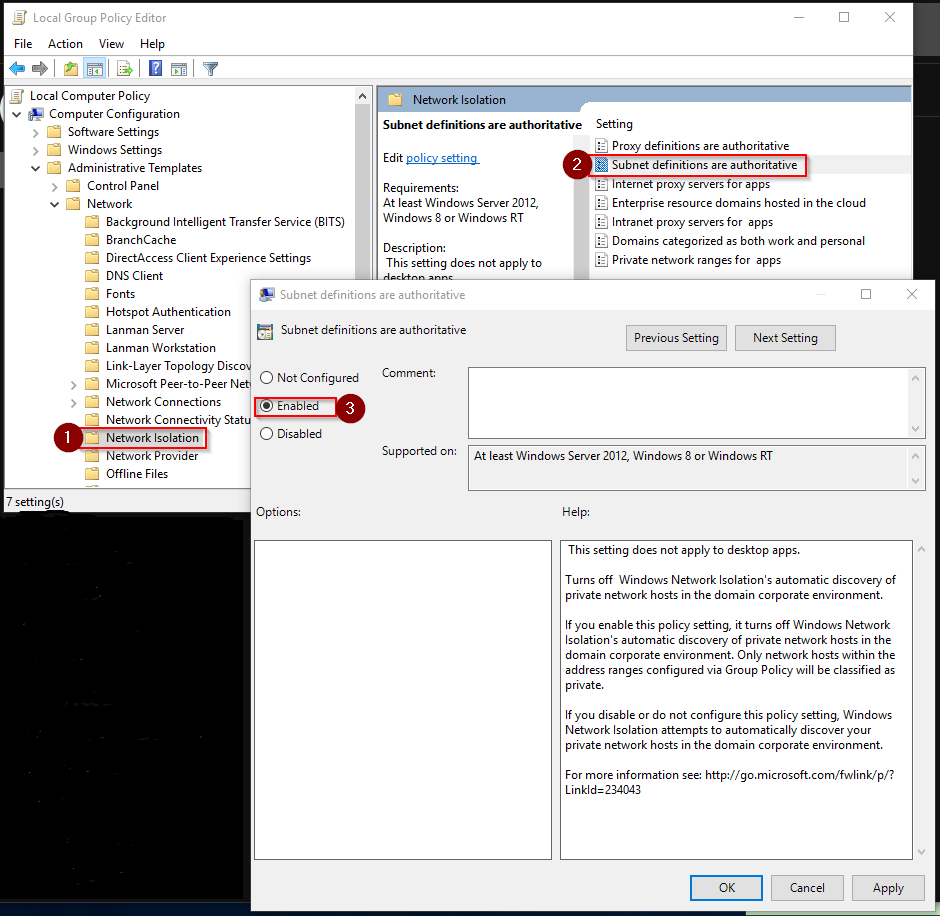Click the Filter funnel toolbar icon
Screen dimensions: 940x916
210,69
